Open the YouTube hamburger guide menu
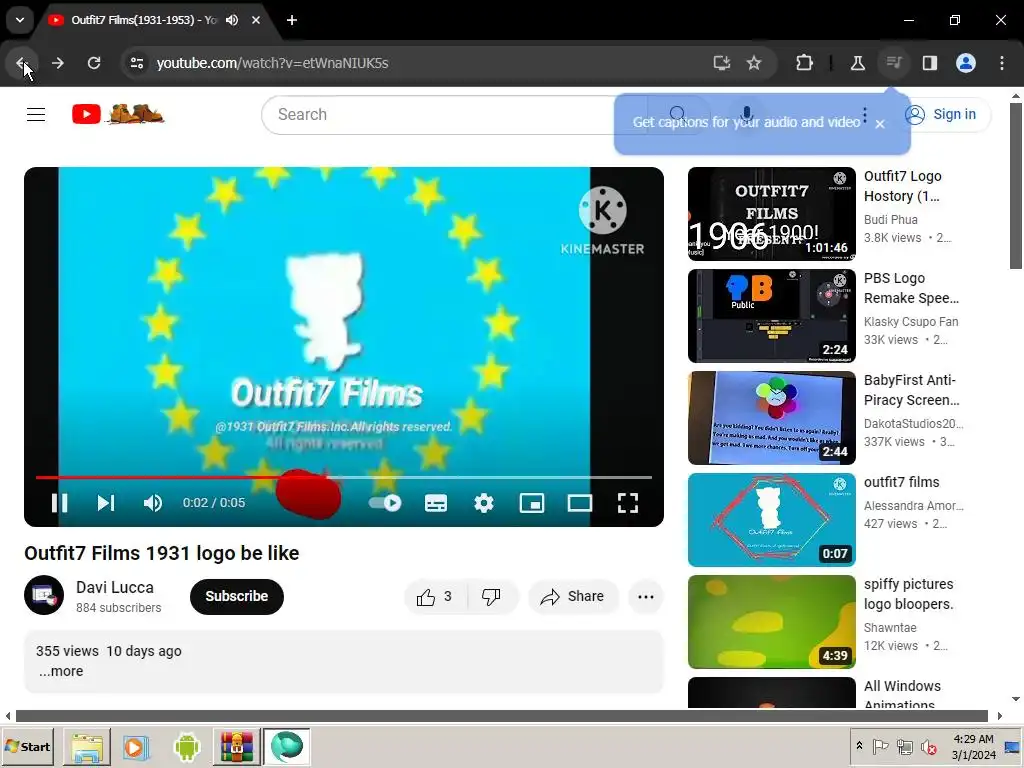 (x=36, y=114)
